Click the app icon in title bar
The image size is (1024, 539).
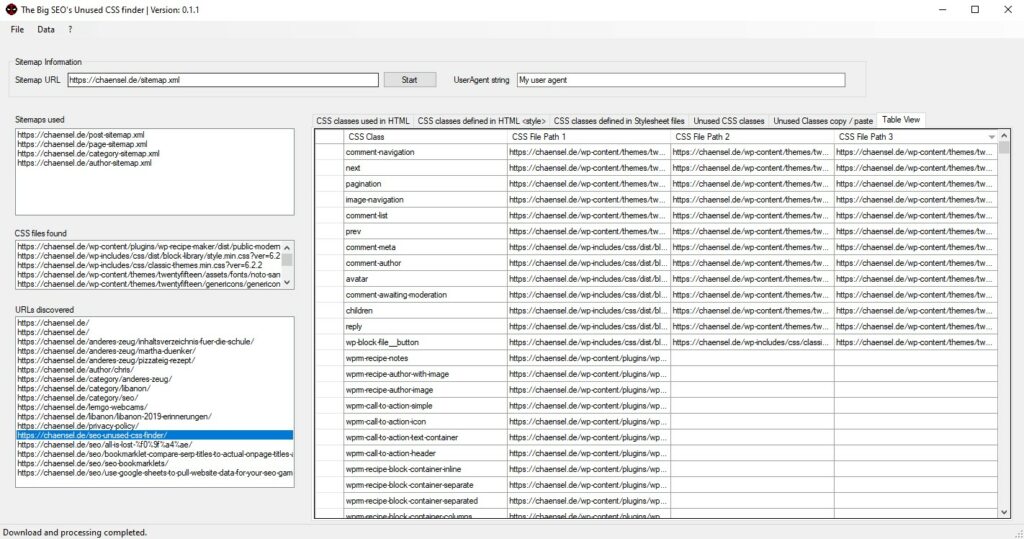coord(11,9)
